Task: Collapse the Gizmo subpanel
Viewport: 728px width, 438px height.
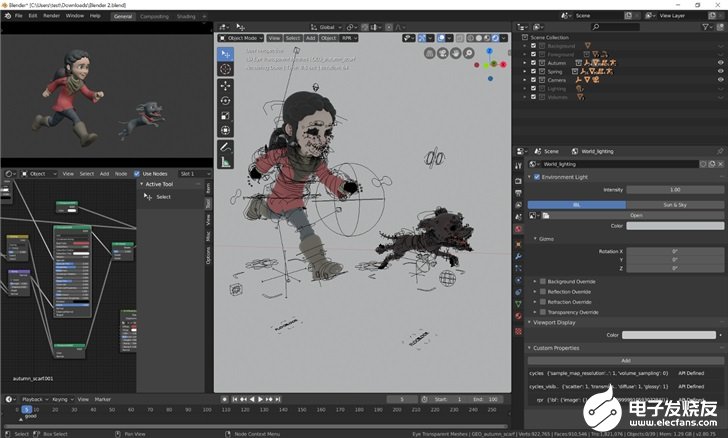Action: click(x=535, y=239)
